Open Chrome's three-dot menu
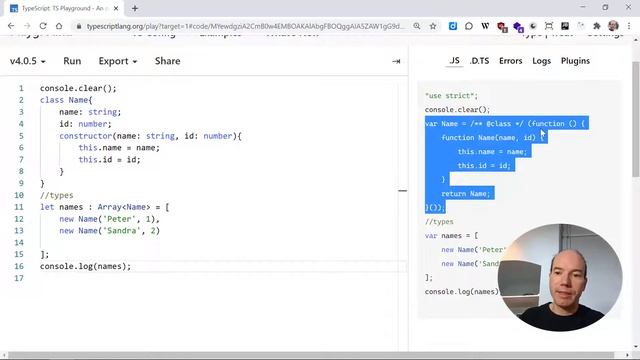640x360 pixels. point(629,26)
